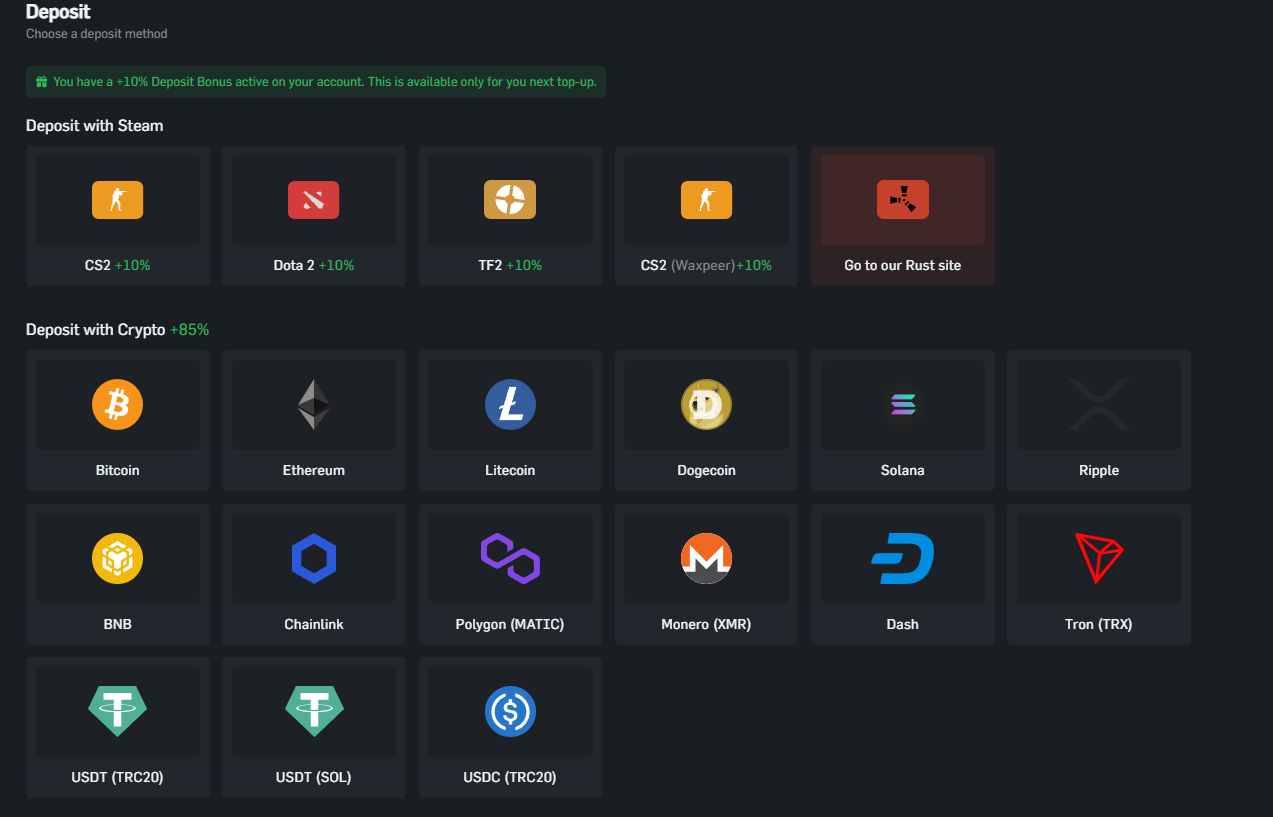This screenshot has width=1273, height=817.
Task: Select Solana deposit method
Action: point(902,420)
